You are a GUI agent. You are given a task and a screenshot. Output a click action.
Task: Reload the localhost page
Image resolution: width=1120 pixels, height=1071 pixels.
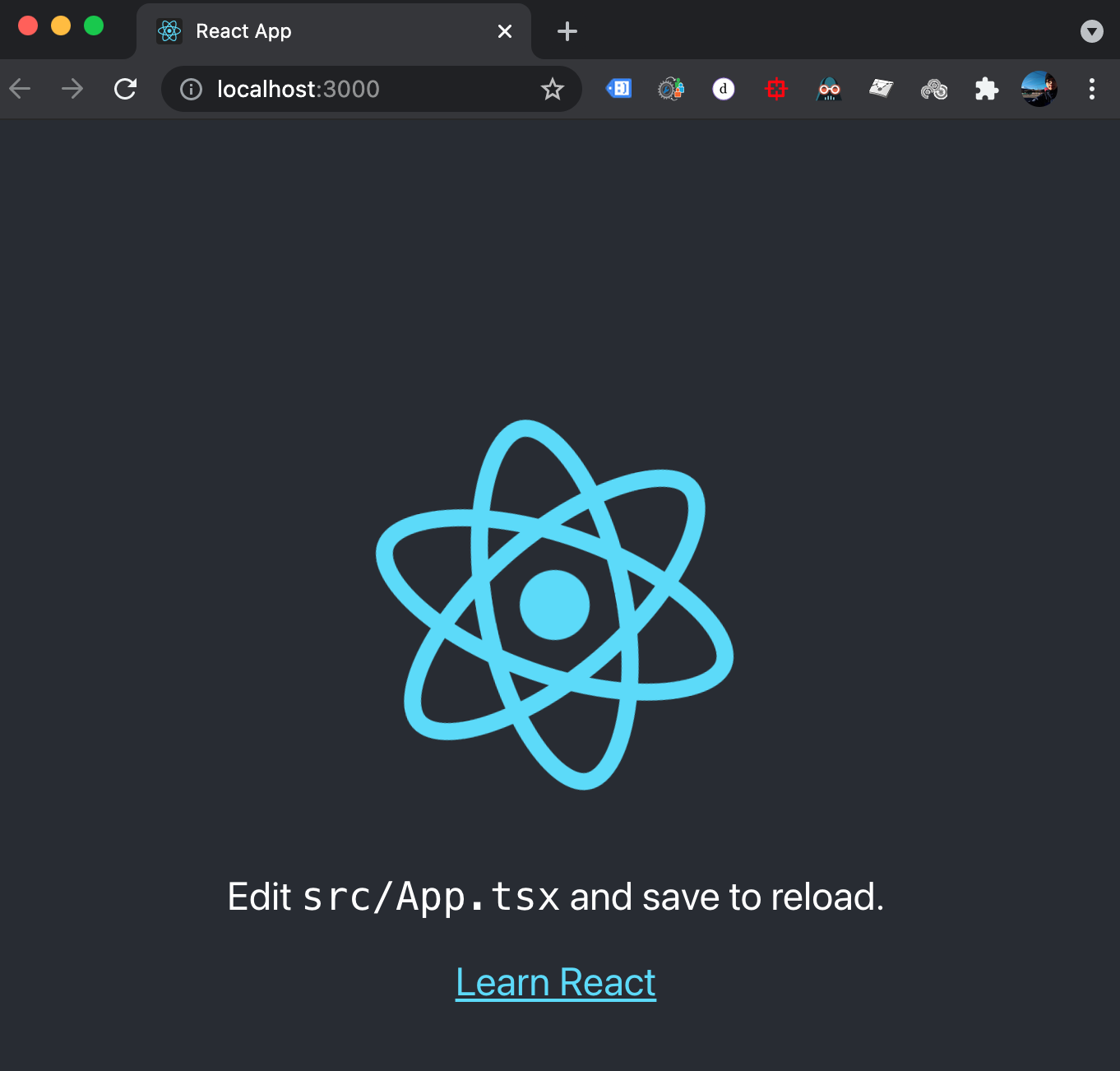tap(125, 89)
